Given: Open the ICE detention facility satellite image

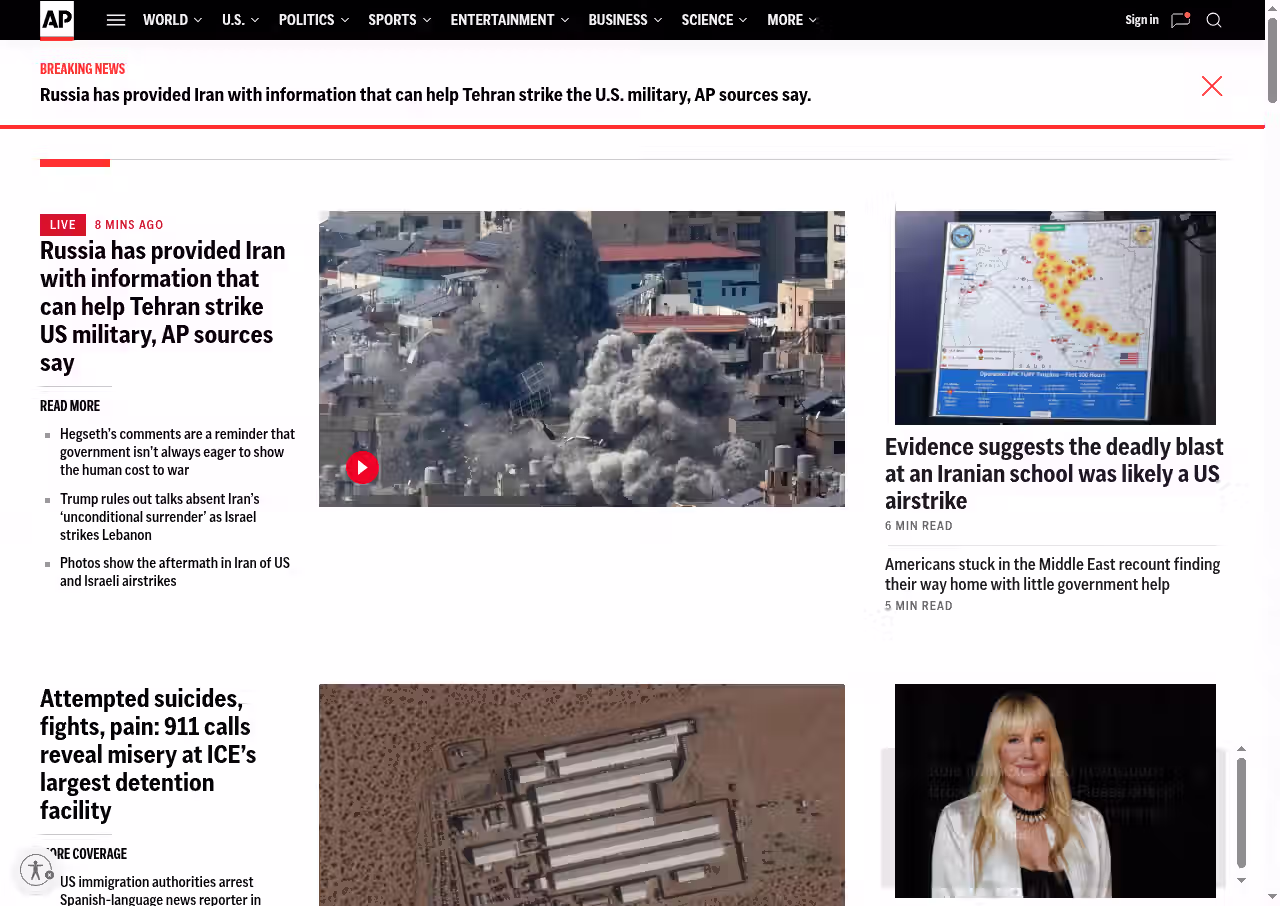Looking at the screenshot, I should 581,795.
